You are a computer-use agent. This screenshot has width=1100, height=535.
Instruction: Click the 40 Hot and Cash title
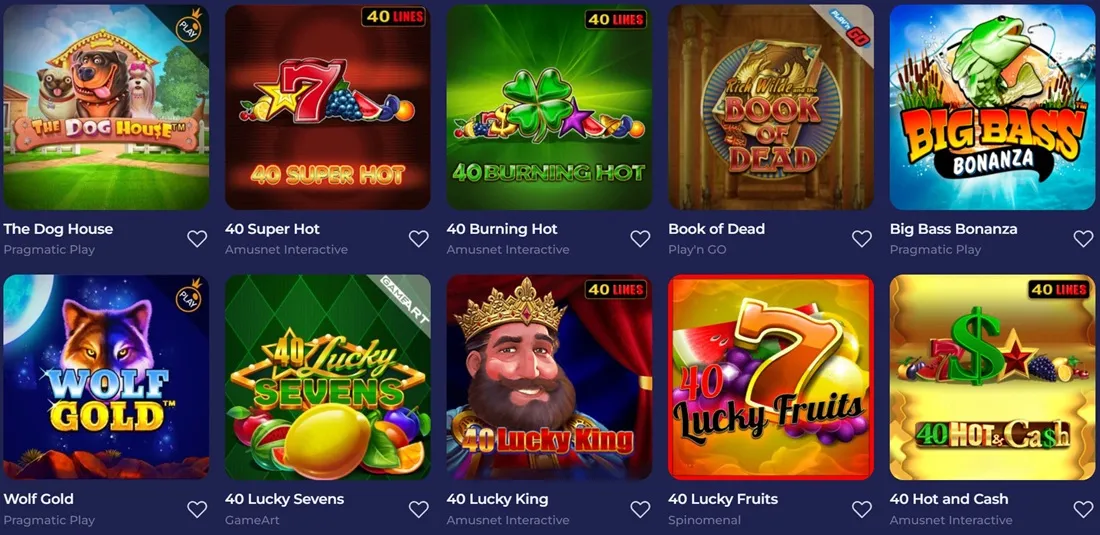[x=949, y=499]
